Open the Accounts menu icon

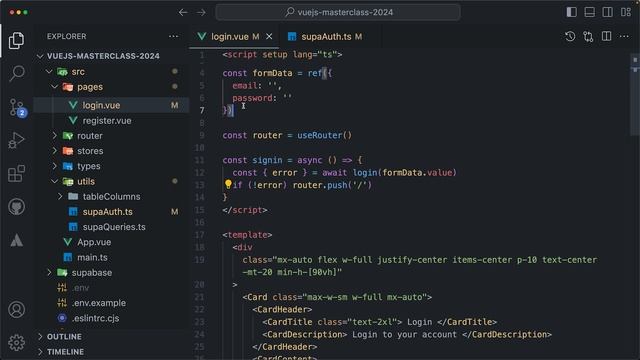(x=16, y=310)
